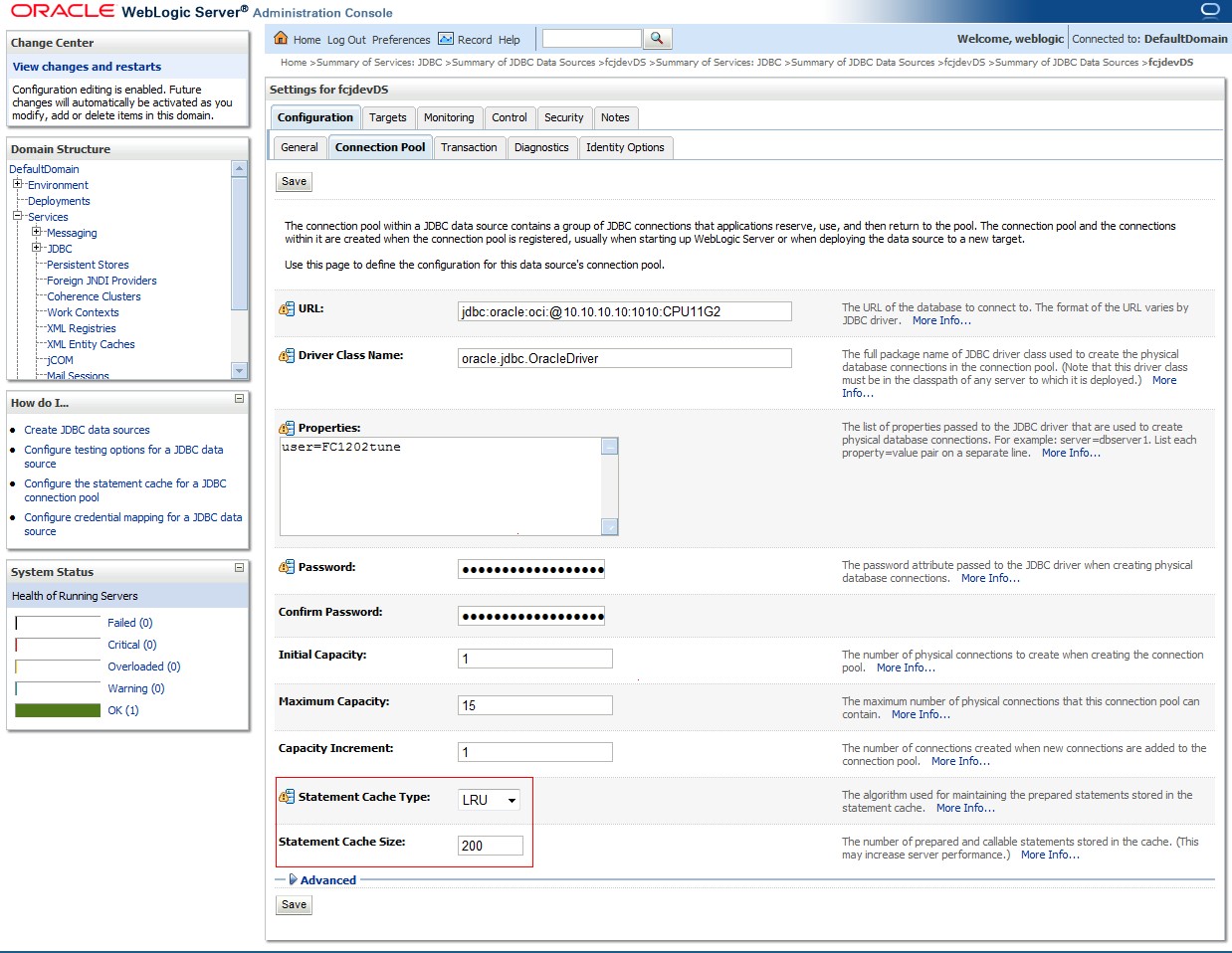Select the General sub-tab
Screen dimensions: 1232x953
(300, 147)
